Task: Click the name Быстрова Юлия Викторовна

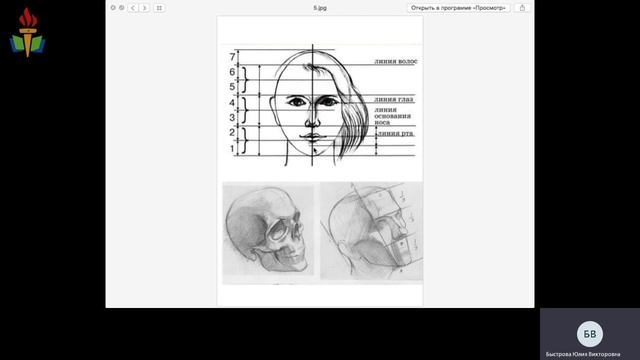Action: pos(583,354)
